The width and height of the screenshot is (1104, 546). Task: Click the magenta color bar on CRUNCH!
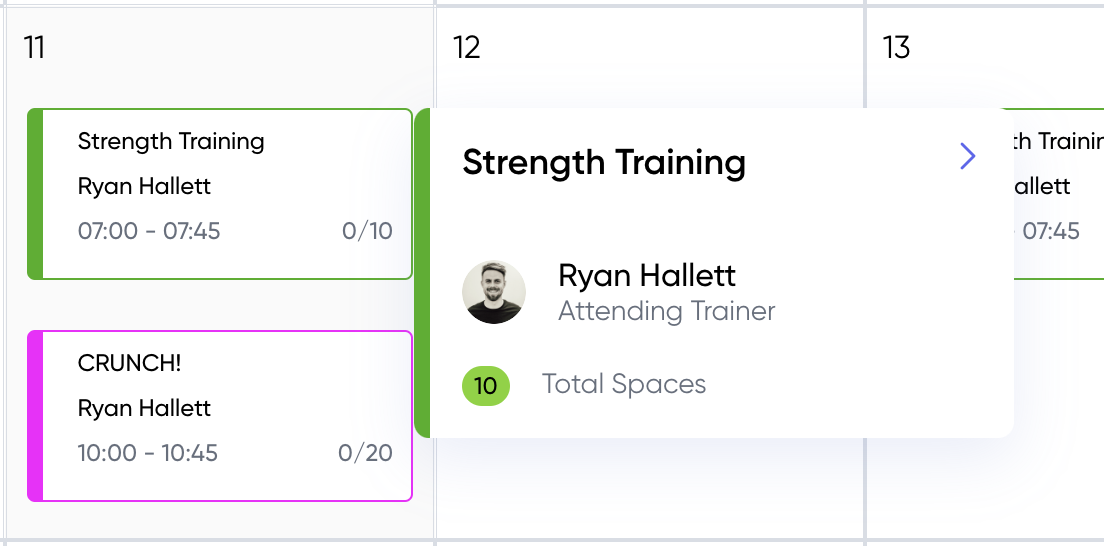click(x=35, y=416)
